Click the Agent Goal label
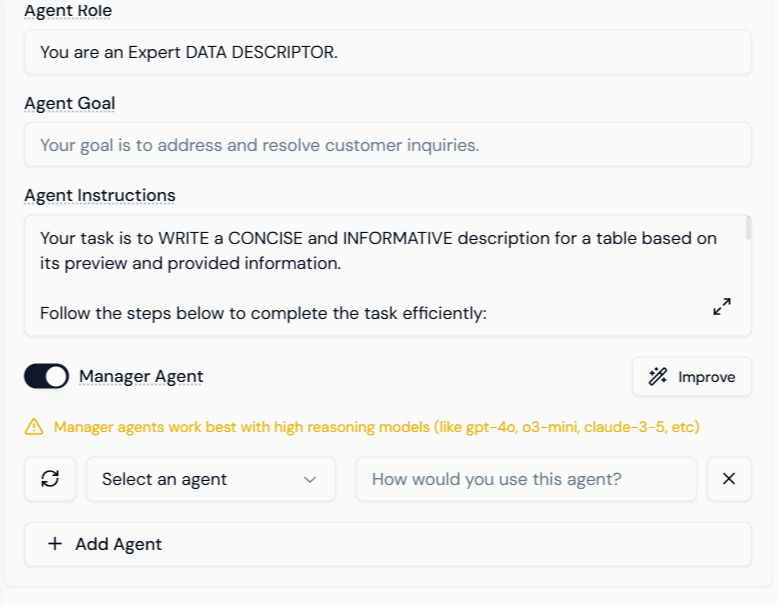Image resolution: width=777 pixels, height=605 pixels. click(x=70, y=103)
